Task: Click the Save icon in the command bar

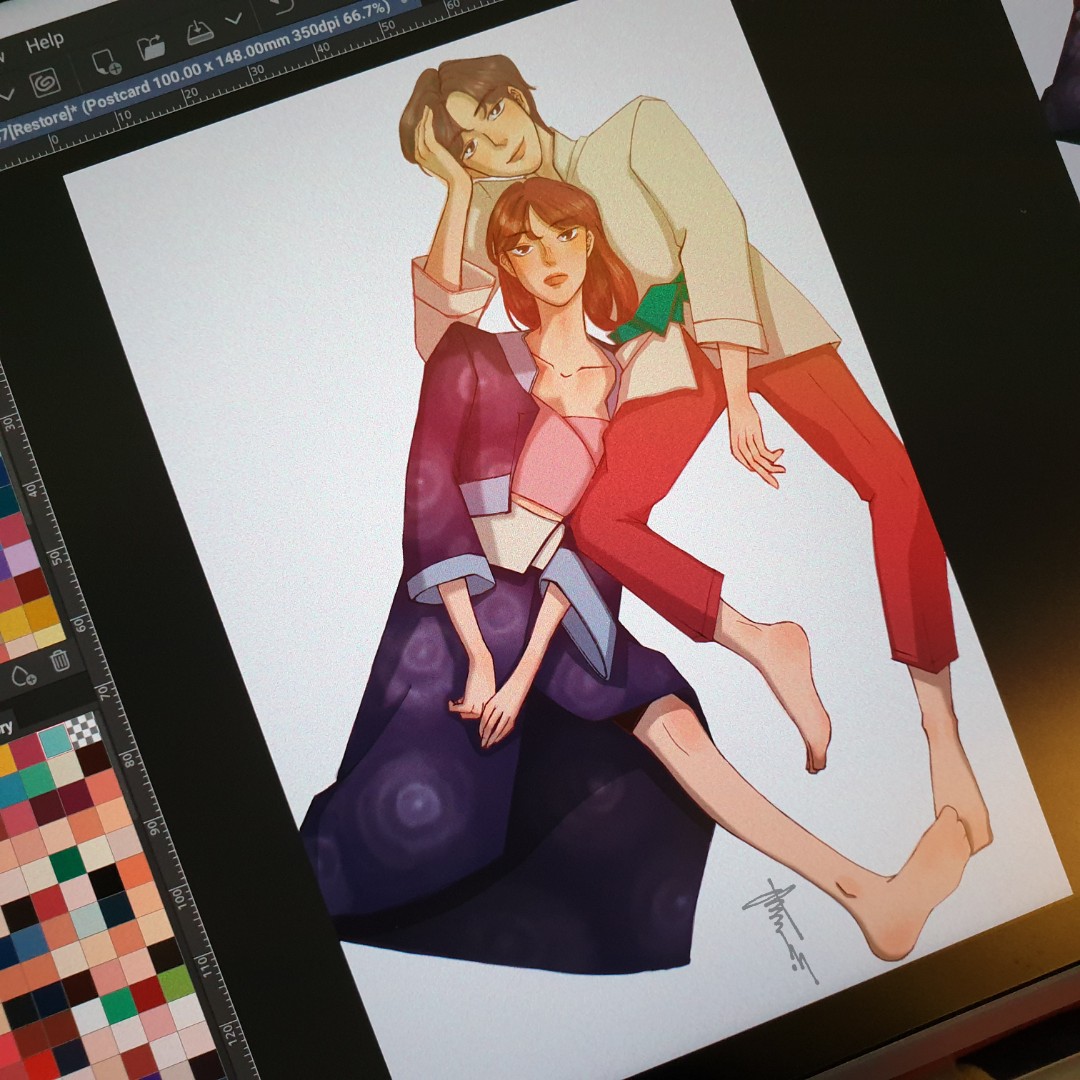Action: click(x=200, y=32)
